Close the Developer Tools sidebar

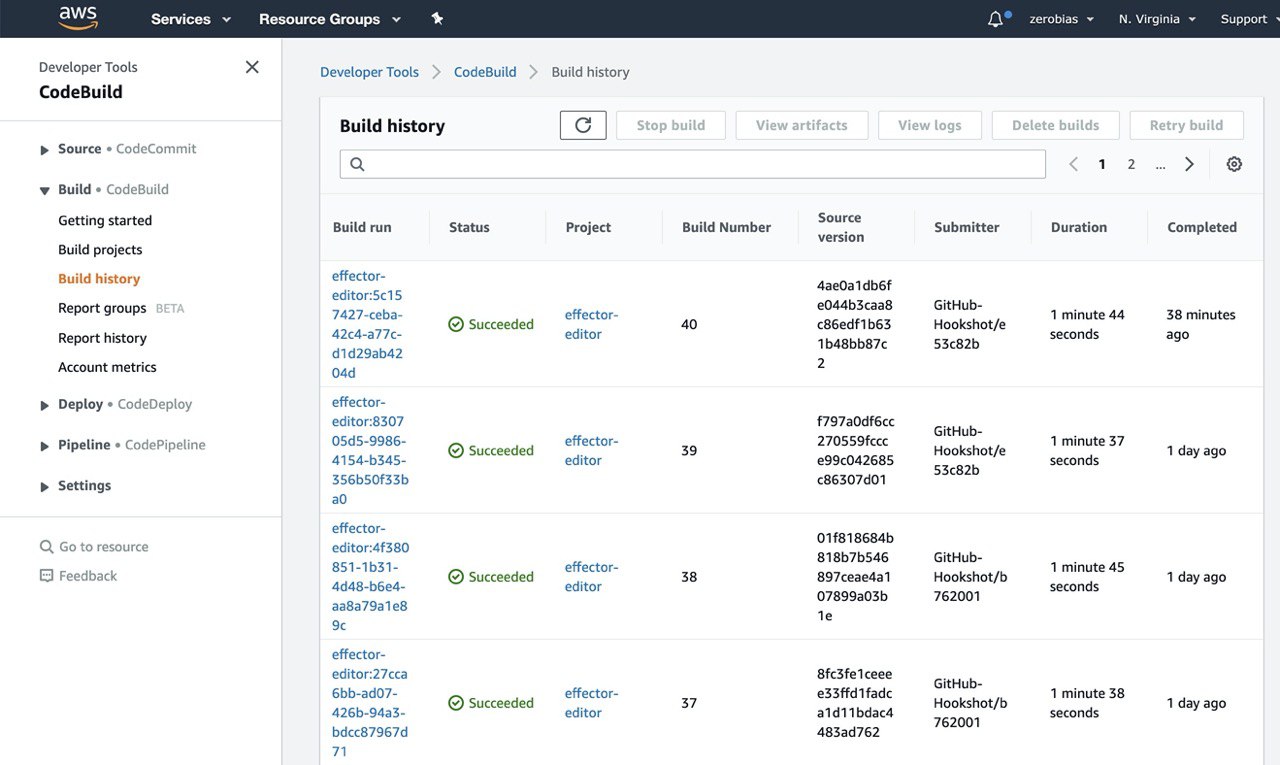point(252,67)
